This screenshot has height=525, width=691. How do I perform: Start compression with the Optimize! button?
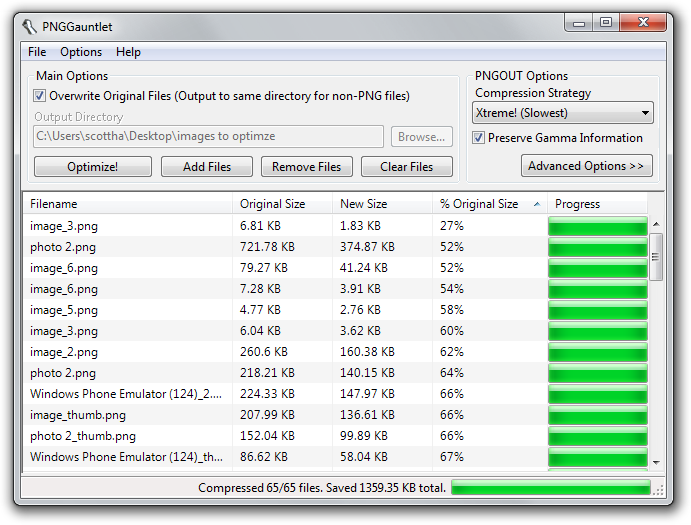coord(93,167)
